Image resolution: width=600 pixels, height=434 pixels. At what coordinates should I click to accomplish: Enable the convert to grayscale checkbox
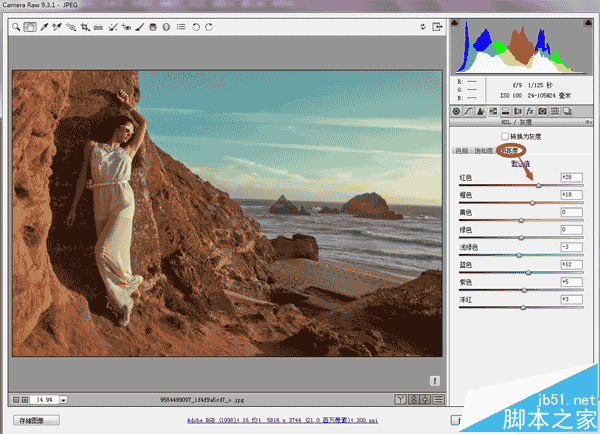[505, 136]
